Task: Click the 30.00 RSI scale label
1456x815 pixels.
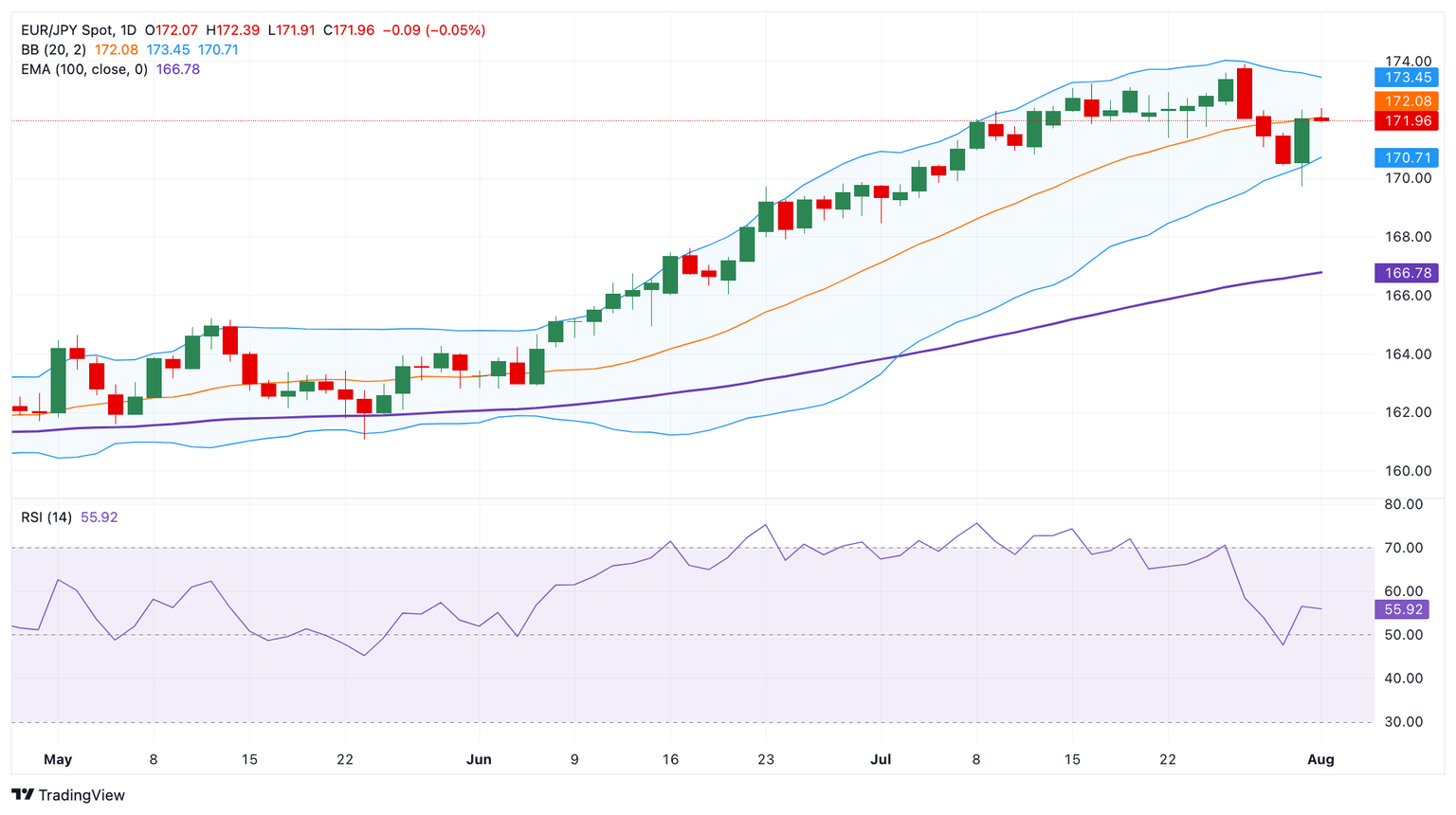Action: pos(1403,722)
